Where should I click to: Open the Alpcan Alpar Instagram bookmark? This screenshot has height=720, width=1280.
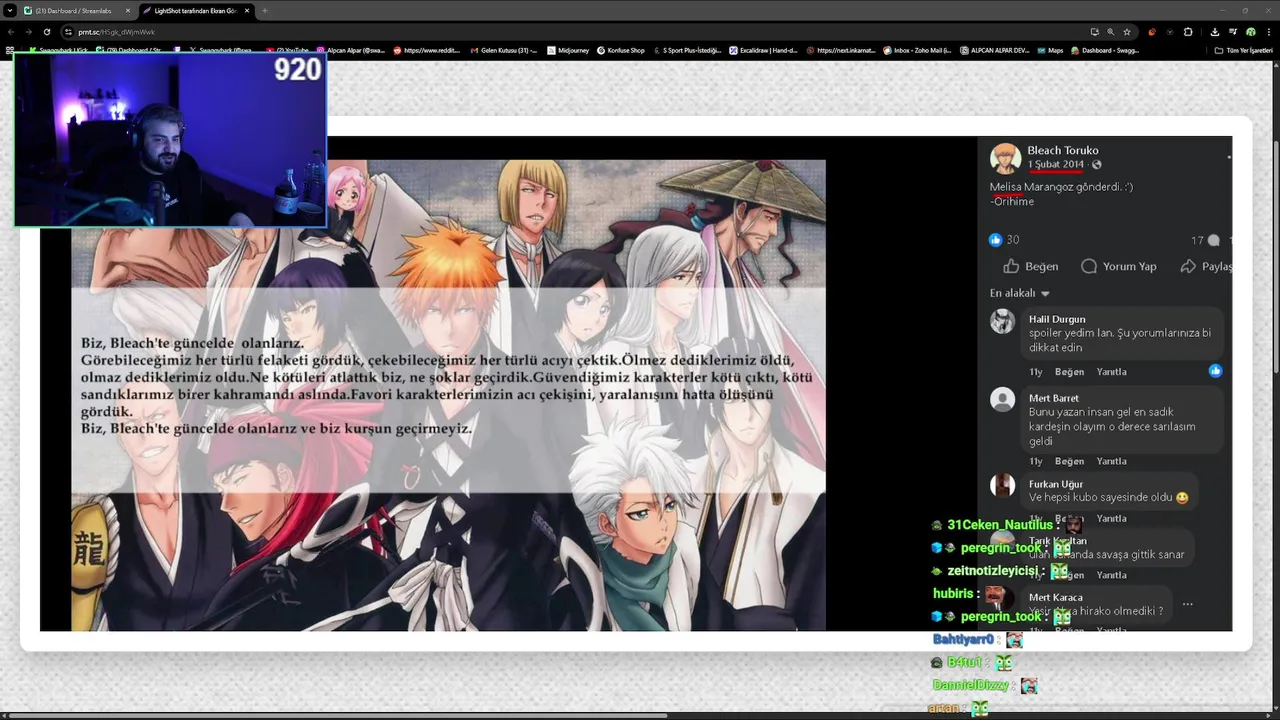coord(351,50)
